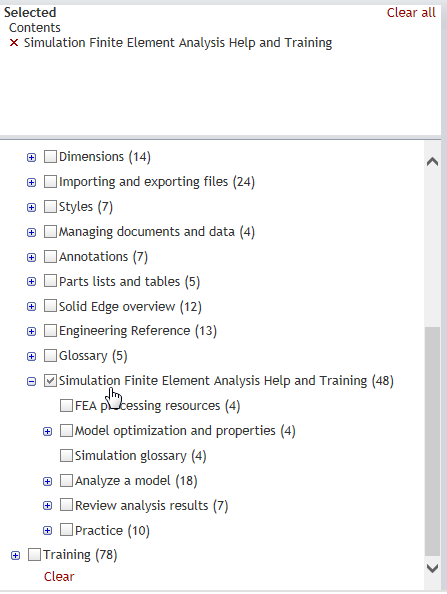
Task: Collapse the Simulation Finite Element Analysis node
Action: pos(31,381)
